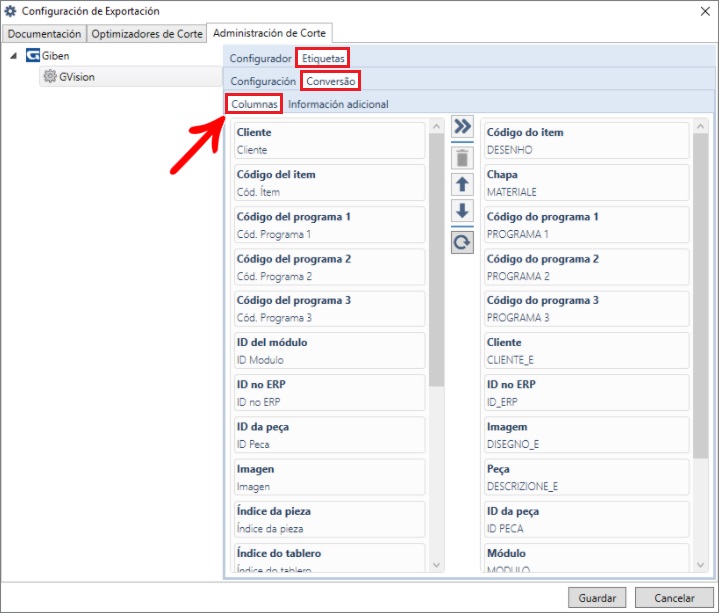Select 'Imagen' item in left list
This screenshot has width=719, height=613.
[329, 477]
